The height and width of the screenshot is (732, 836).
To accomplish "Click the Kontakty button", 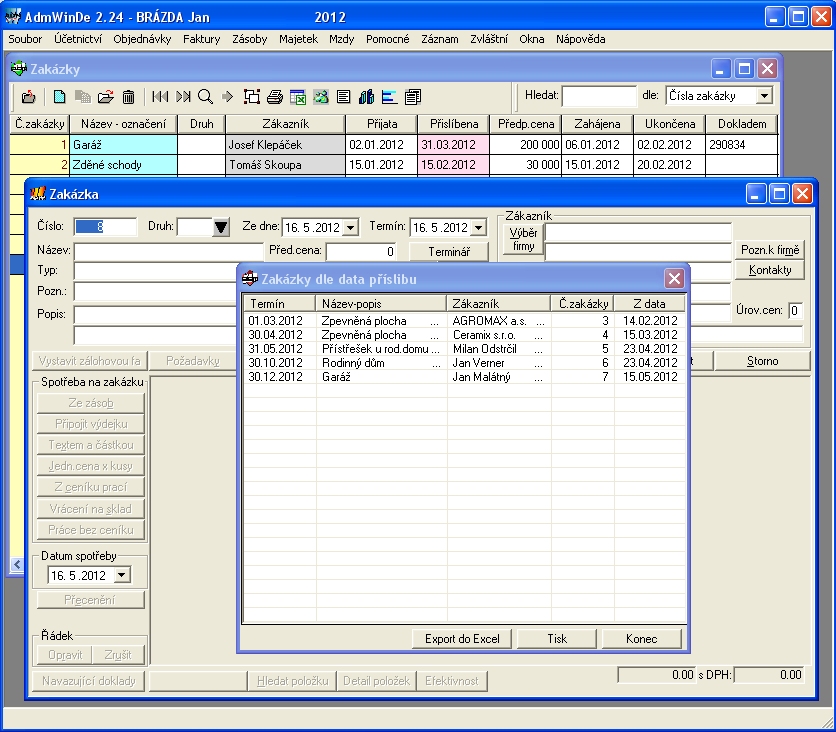I will (x=770, y=270).
